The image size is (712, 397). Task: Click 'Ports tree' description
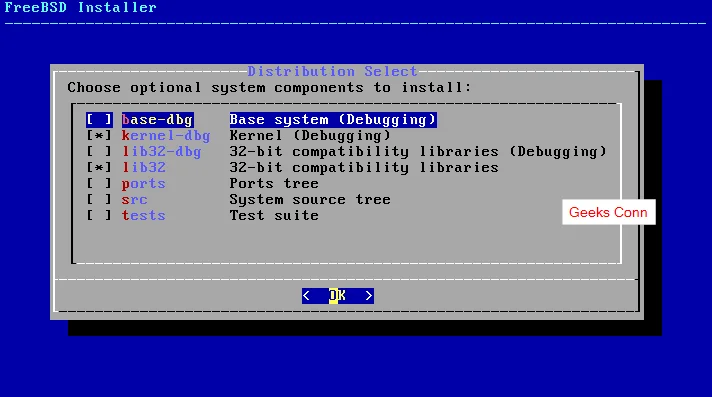(274, 184)
